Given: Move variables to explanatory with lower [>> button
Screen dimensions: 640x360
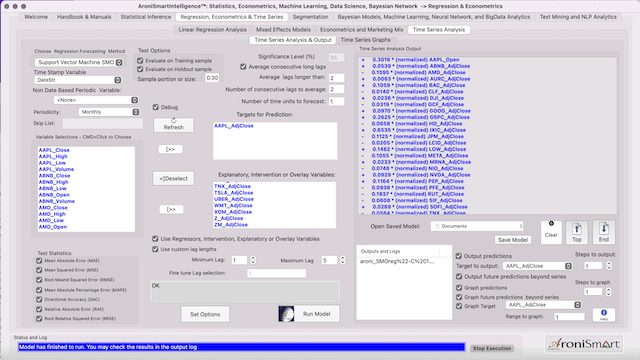Looking at the screenshot, I should tap(171, 209).
